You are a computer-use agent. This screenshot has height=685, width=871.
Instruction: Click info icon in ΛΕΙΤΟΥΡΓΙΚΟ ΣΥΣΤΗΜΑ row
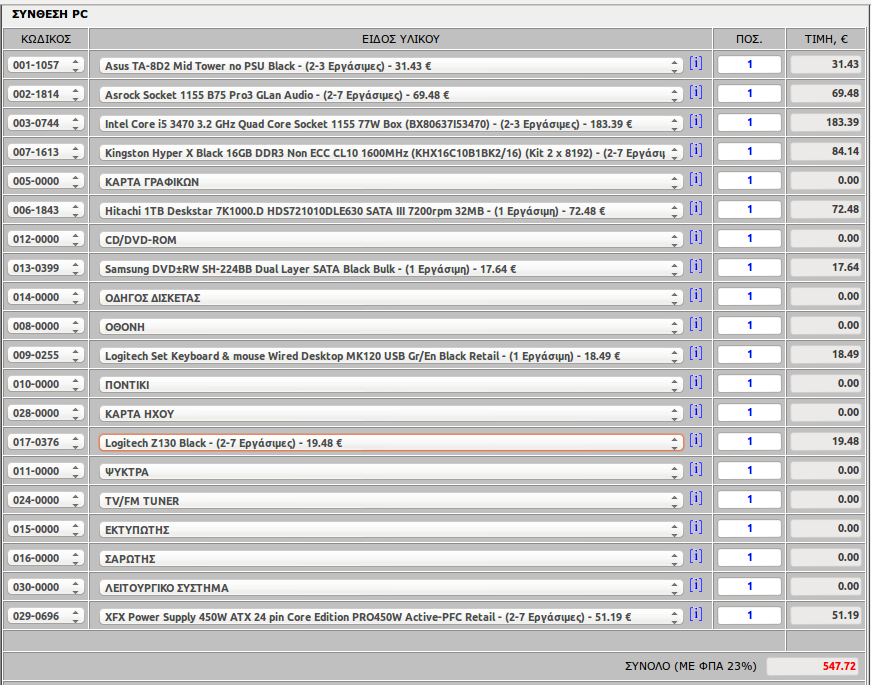click(x=695, y=585)
